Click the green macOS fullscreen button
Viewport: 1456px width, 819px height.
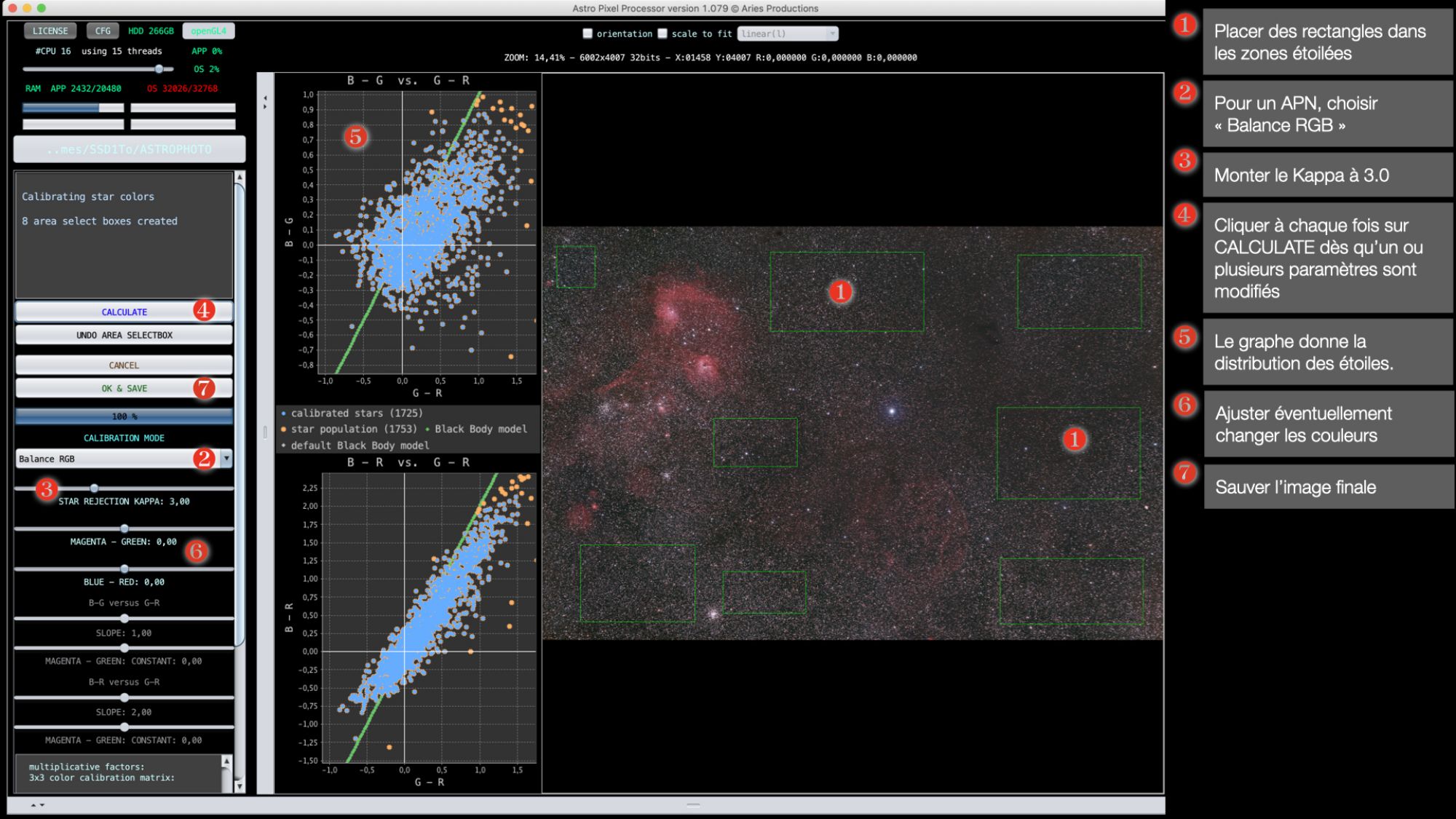point(41,8)
